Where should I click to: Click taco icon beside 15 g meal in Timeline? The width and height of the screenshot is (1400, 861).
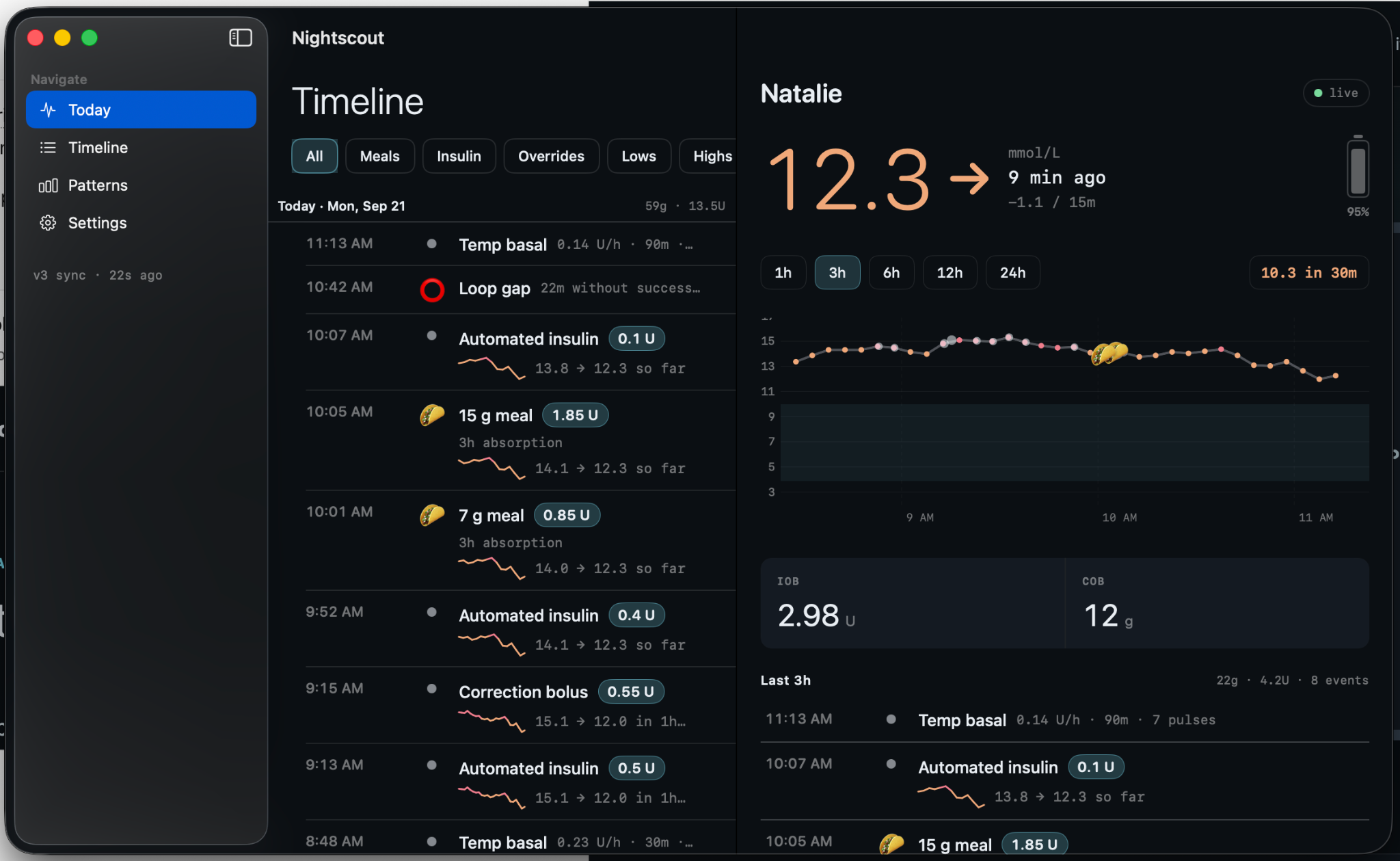coord(432,414)
